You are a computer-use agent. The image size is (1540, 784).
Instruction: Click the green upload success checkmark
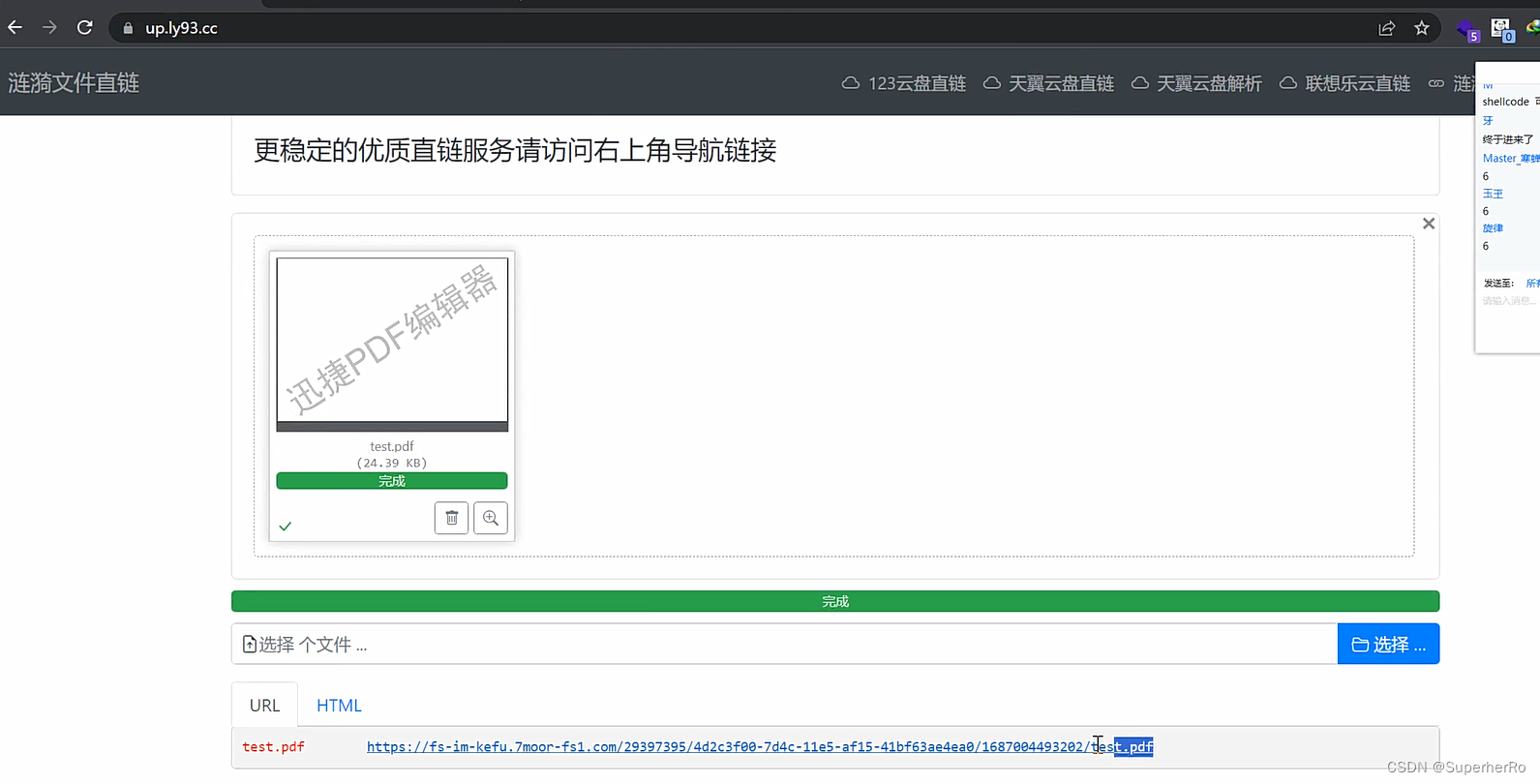(286, 527)
